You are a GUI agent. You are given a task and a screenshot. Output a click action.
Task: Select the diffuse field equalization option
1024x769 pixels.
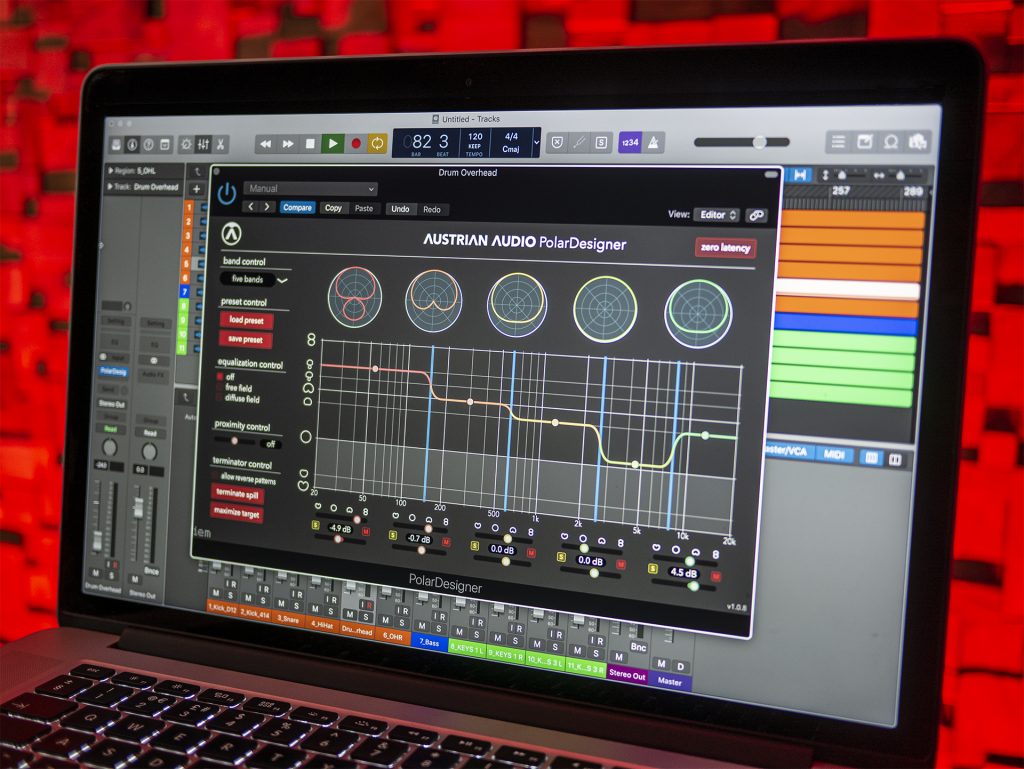click(x=221, y=398)
